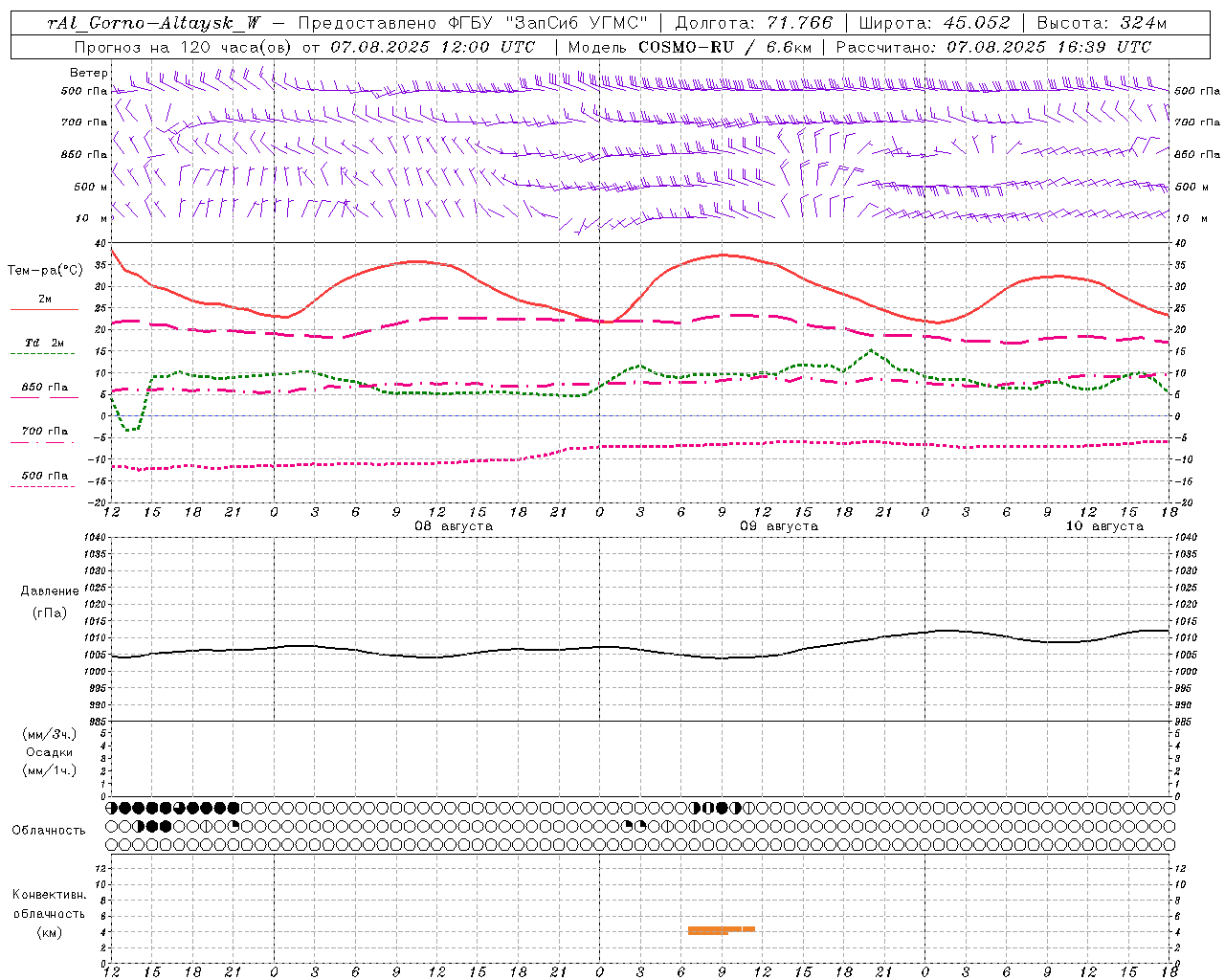Click the Облачность panel label
This screenshot has width=1225, height=980.
(x=49, y=831)
